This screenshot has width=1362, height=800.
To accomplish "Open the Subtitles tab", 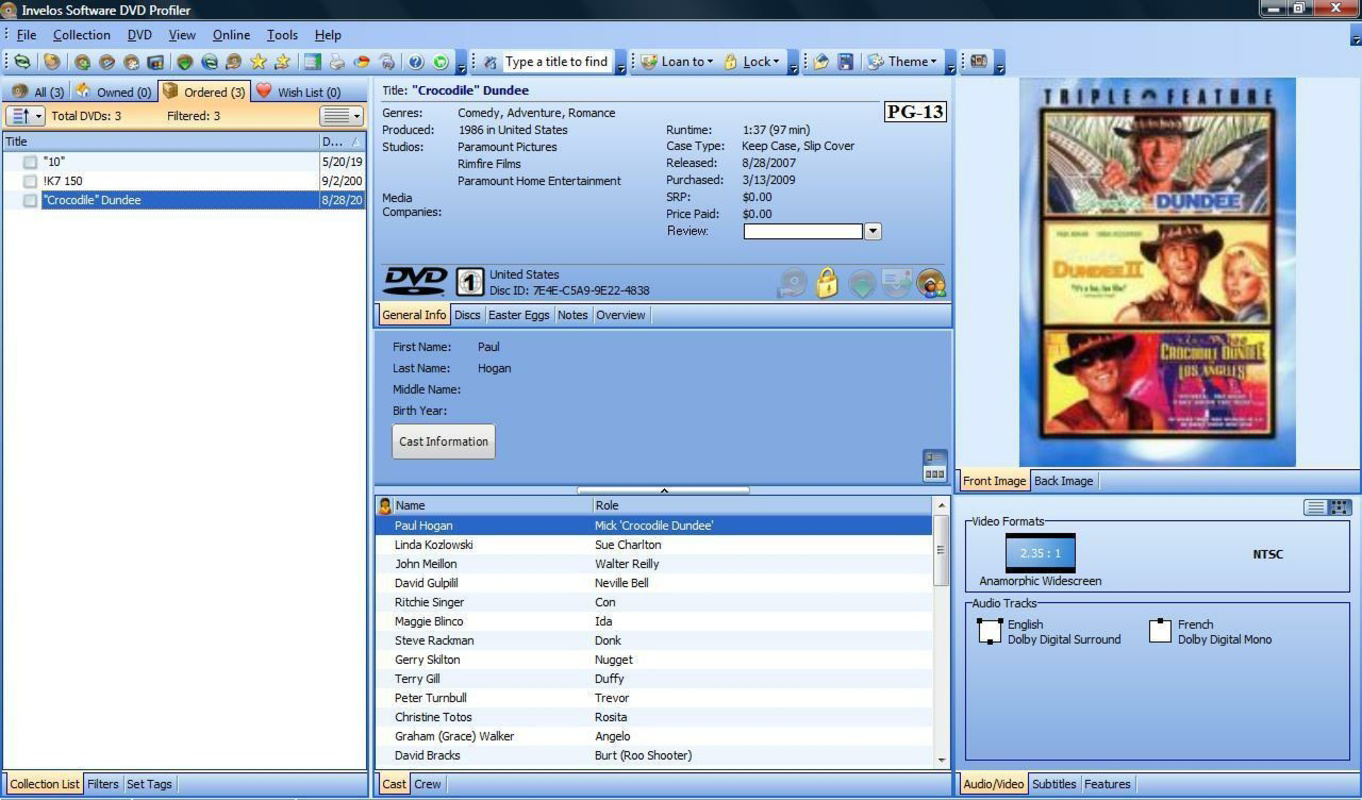I will pos(1054,784).
